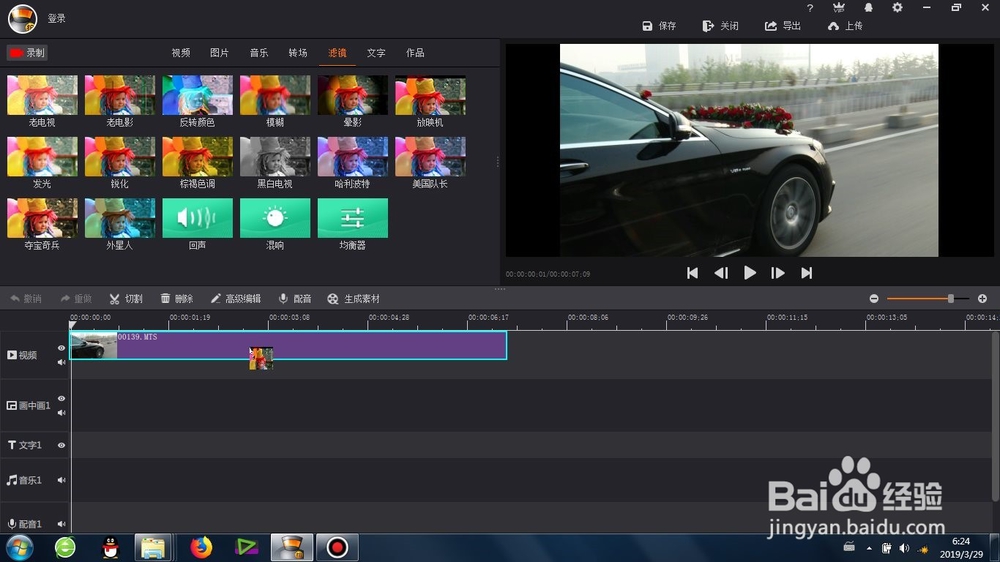The height and width of the screenshot is (562, 1000).
Task: Toggle visibility of 画中画1 track
Action: tap(61, 399)
